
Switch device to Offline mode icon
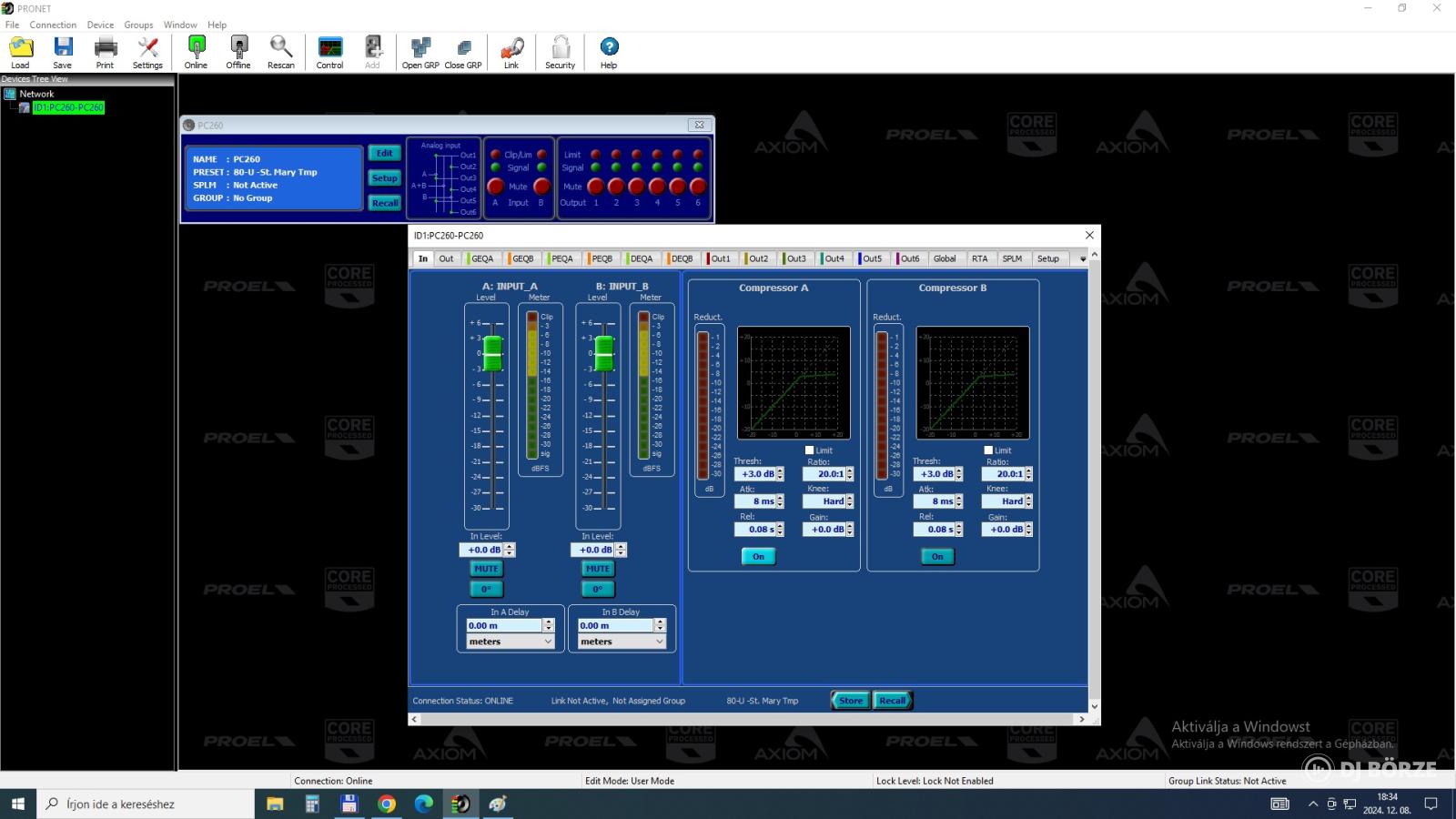tap(238, 47)
